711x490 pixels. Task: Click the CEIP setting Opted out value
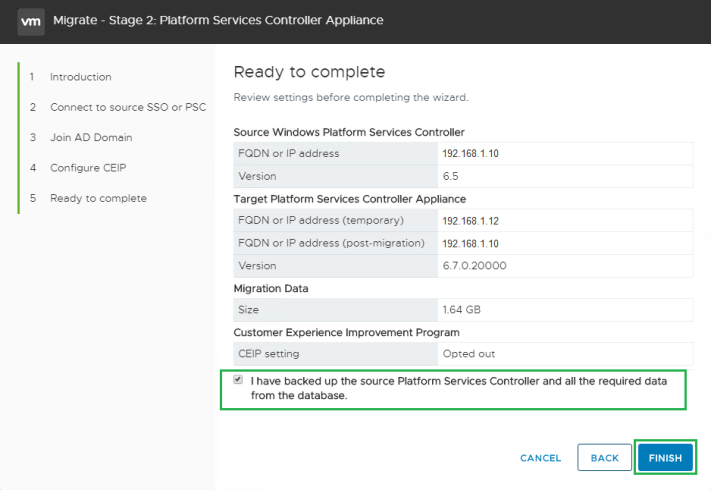tap(467, 353)
